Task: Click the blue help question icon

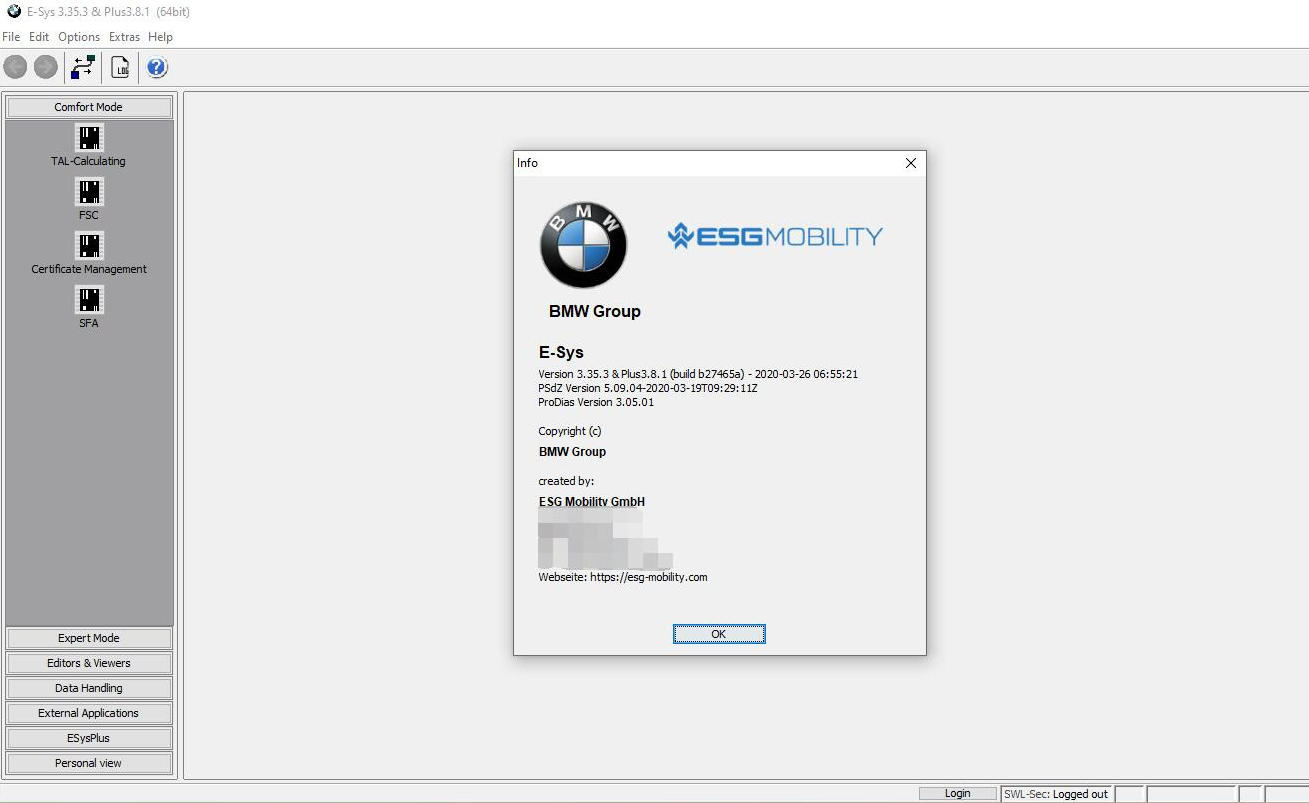Action: (157, 67)
